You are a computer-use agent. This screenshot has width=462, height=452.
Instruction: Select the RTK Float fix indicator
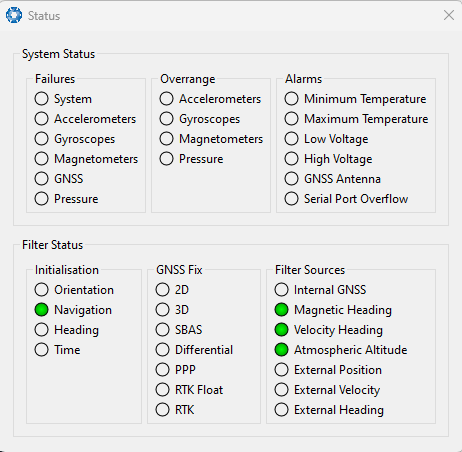pos(162,390)
